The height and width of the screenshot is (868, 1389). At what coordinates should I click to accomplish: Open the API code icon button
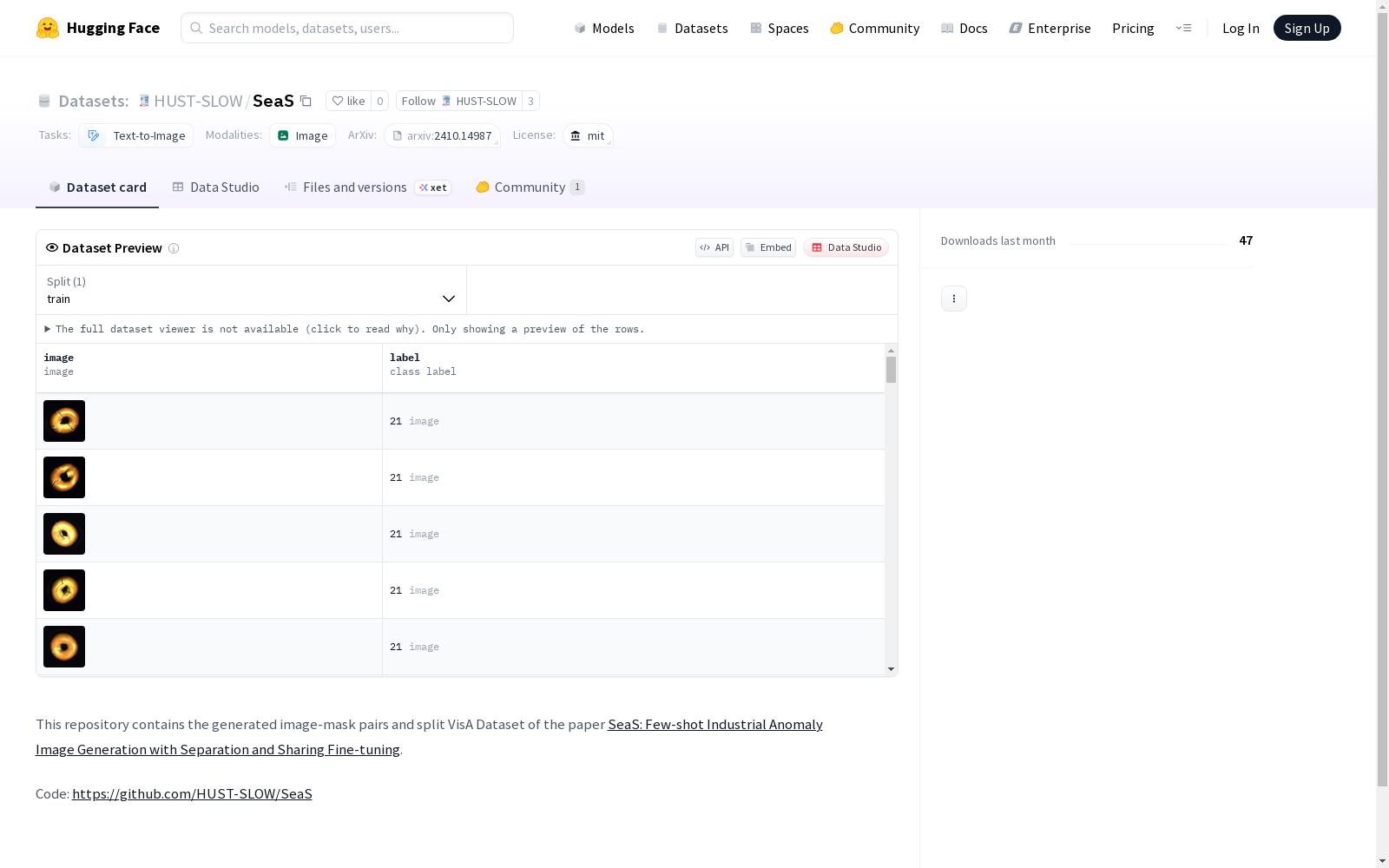[714, 247]
